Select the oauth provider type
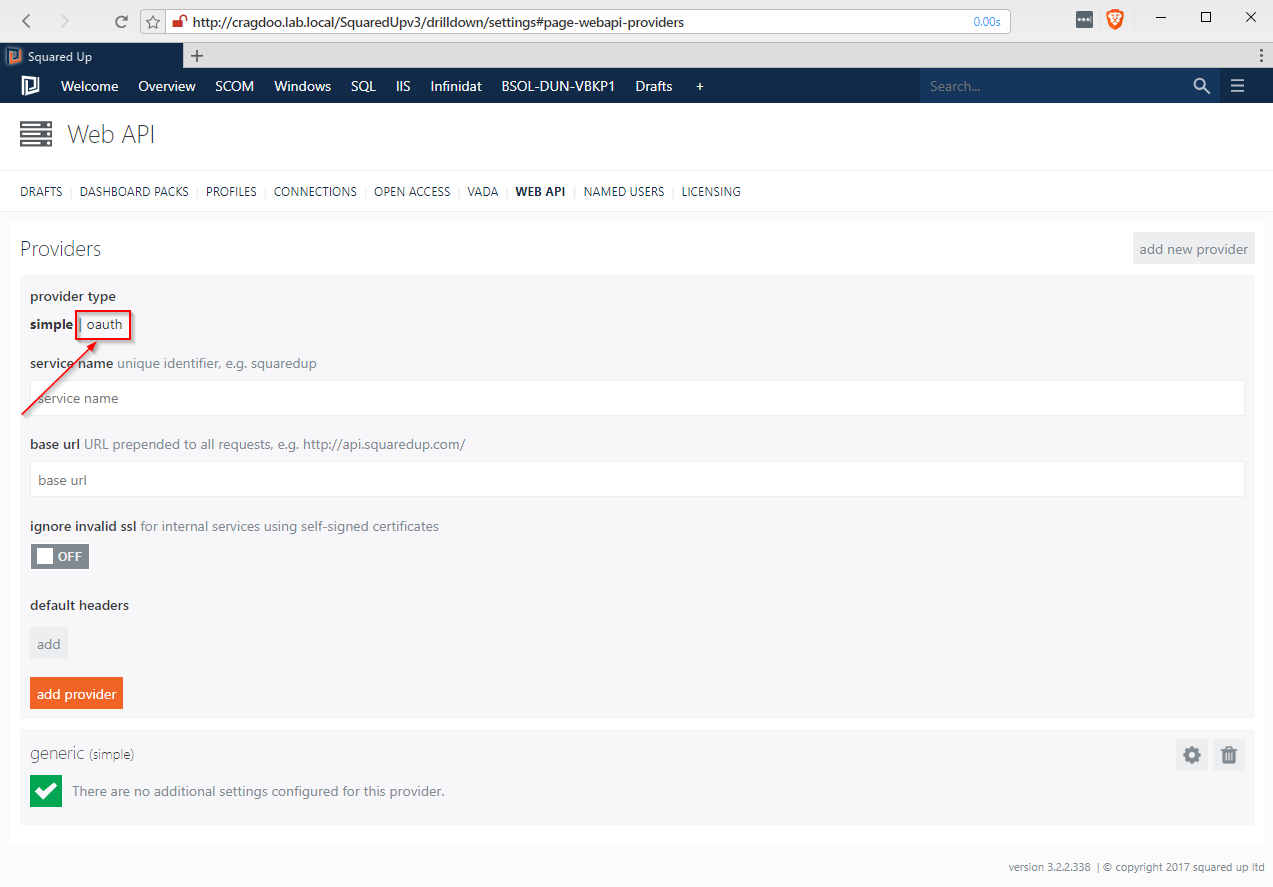This screenshot has height=887, width=1273. point(104,324)
